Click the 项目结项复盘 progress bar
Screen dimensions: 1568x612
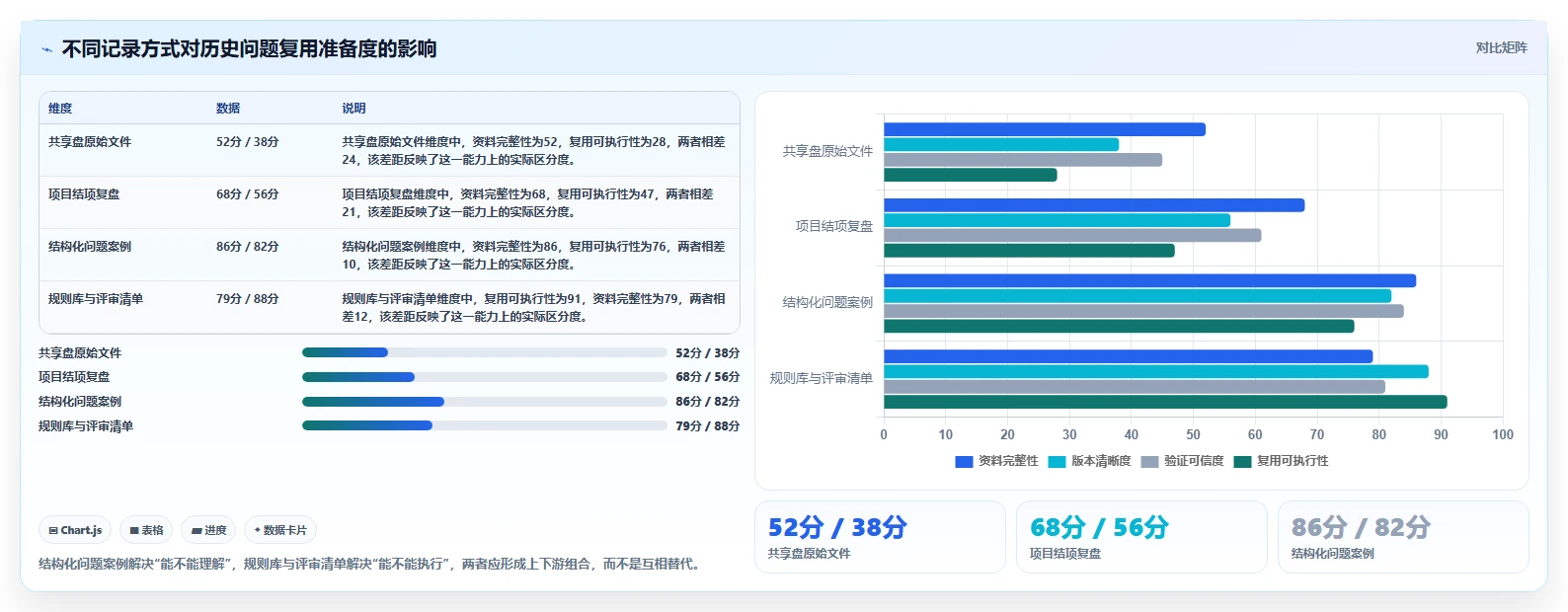click(x=485, y=377)
